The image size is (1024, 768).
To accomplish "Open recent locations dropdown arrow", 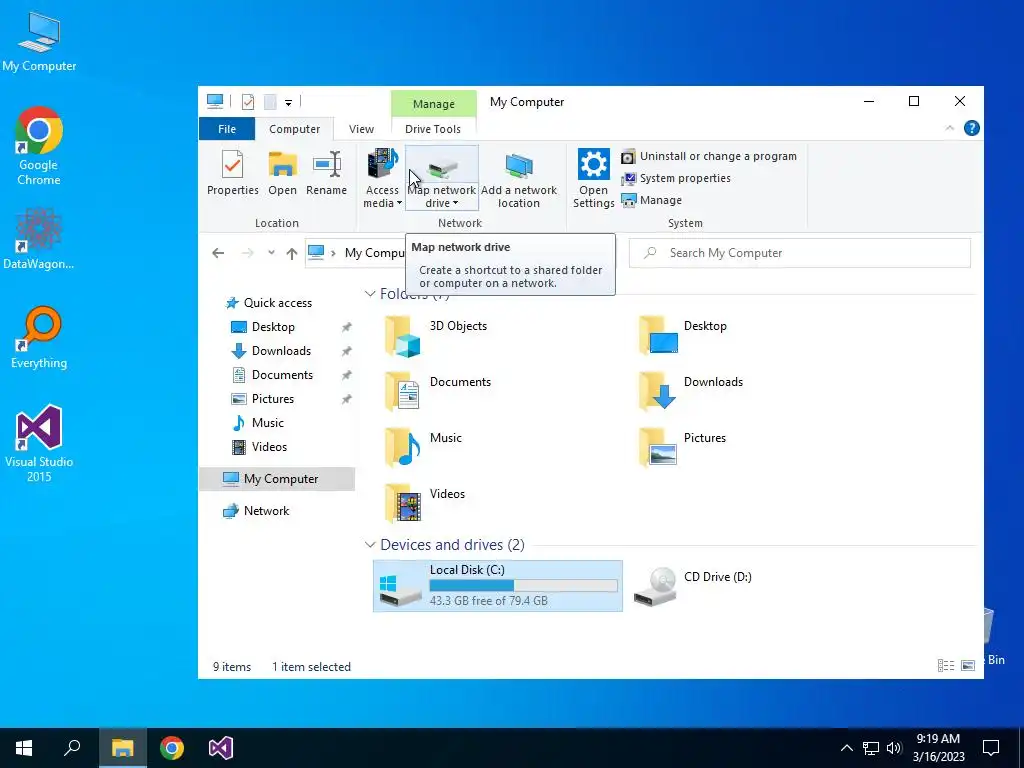I will click(271, 253).
